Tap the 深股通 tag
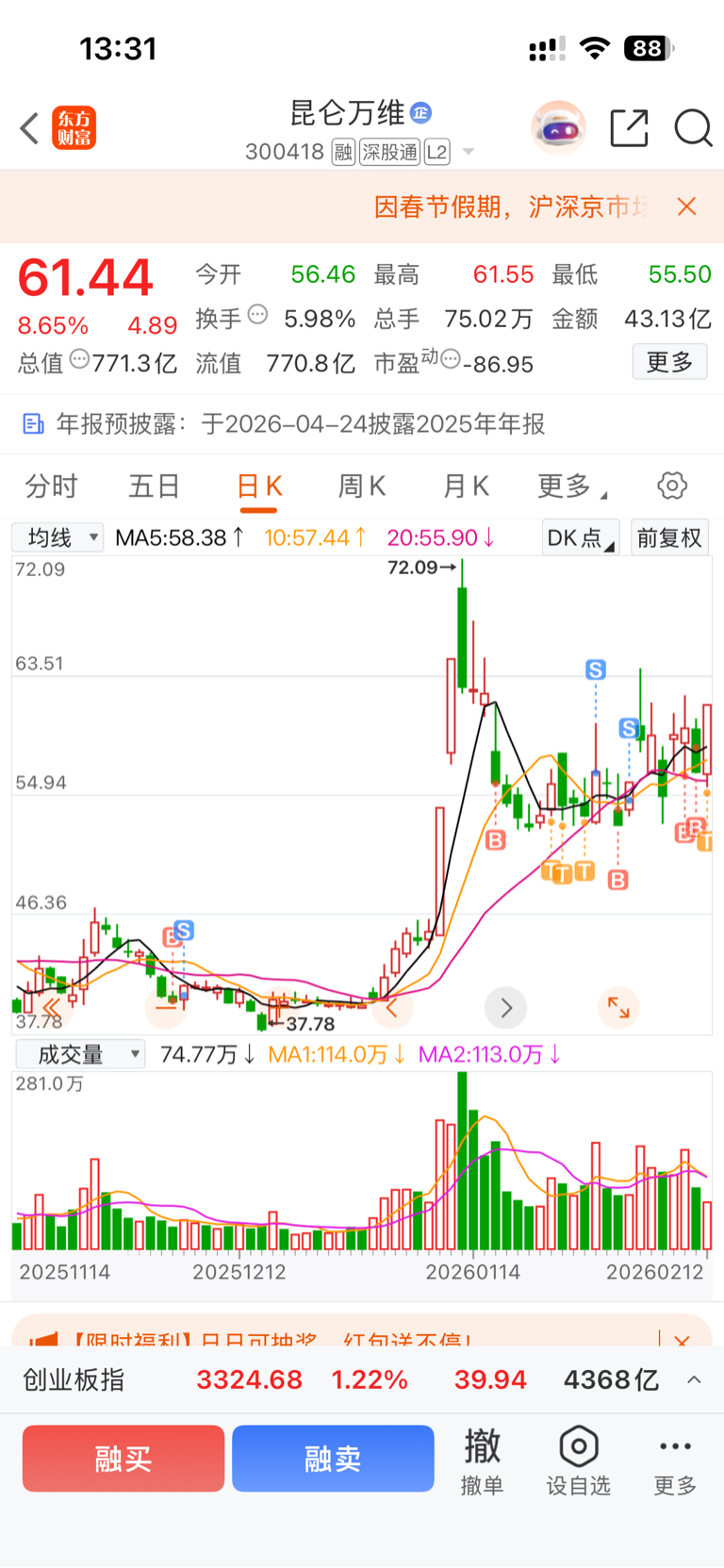 click(x=389, y=152)
